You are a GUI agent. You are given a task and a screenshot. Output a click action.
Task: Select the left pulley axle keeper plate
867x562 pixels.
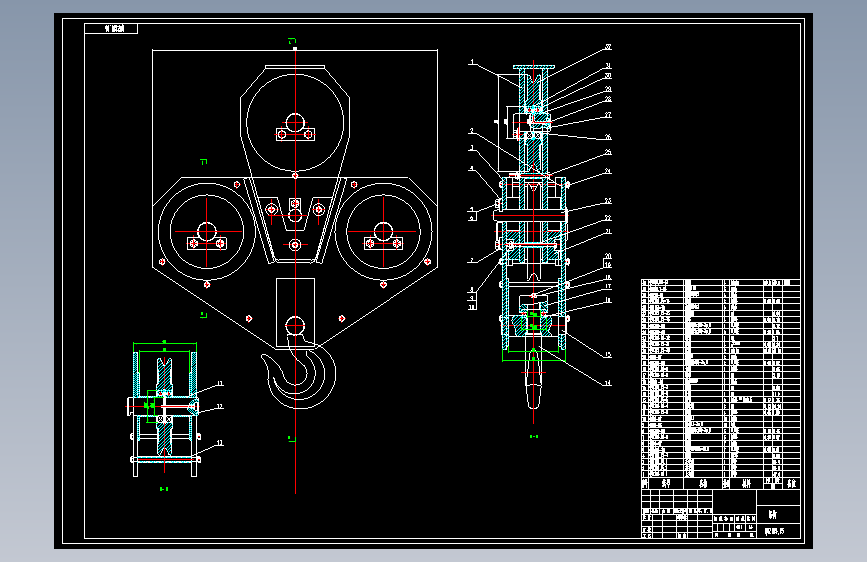(207, 243)
